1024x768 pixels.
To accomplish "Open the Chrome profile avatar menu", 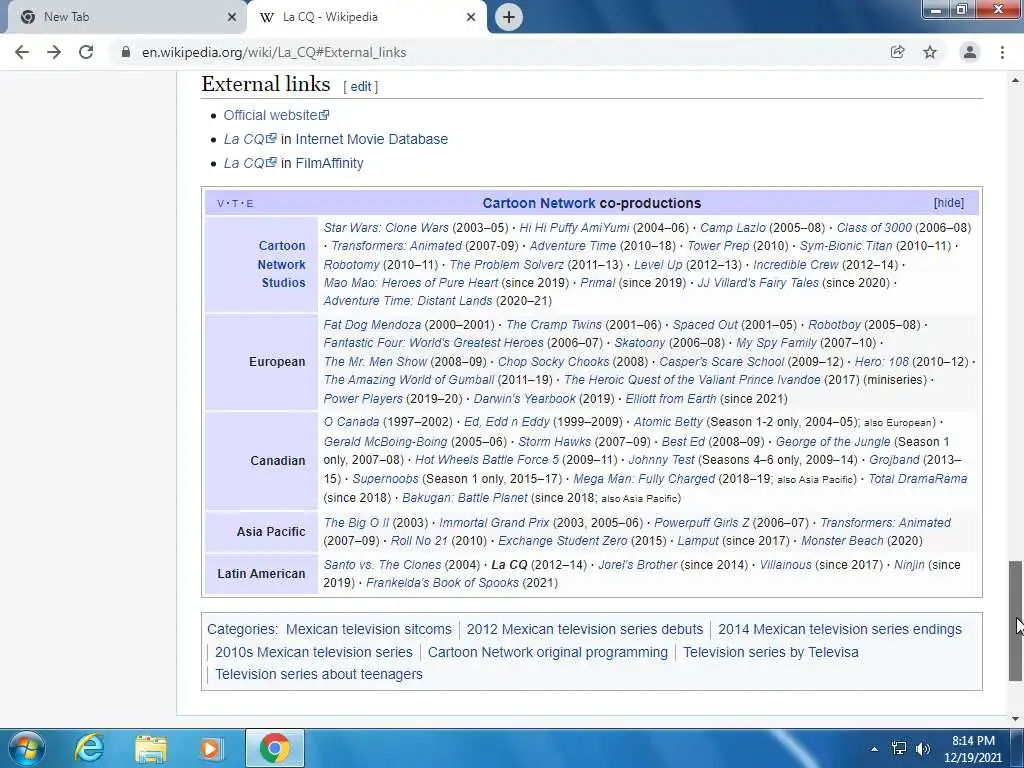I will click(x=970, y=52).
